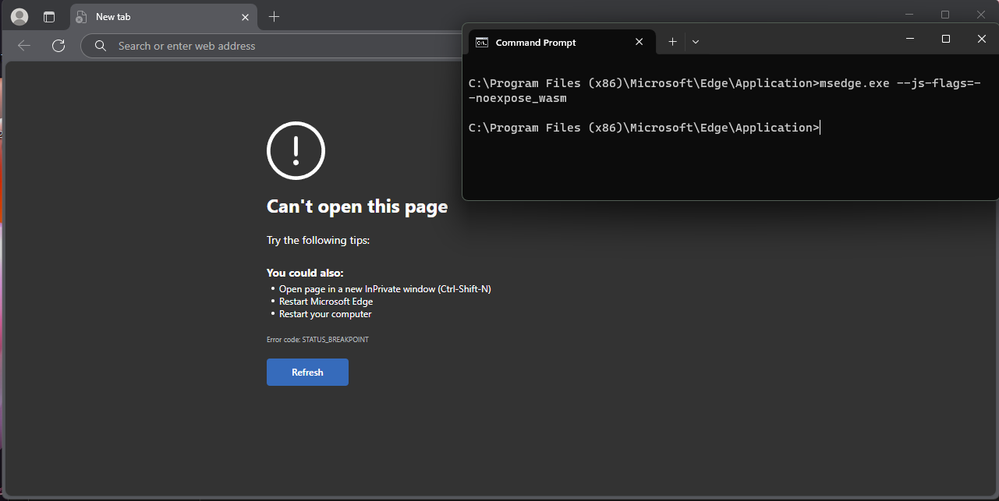999x501 pixels.
Task: Minimize the Edge browser window
Action: point(909,14)
